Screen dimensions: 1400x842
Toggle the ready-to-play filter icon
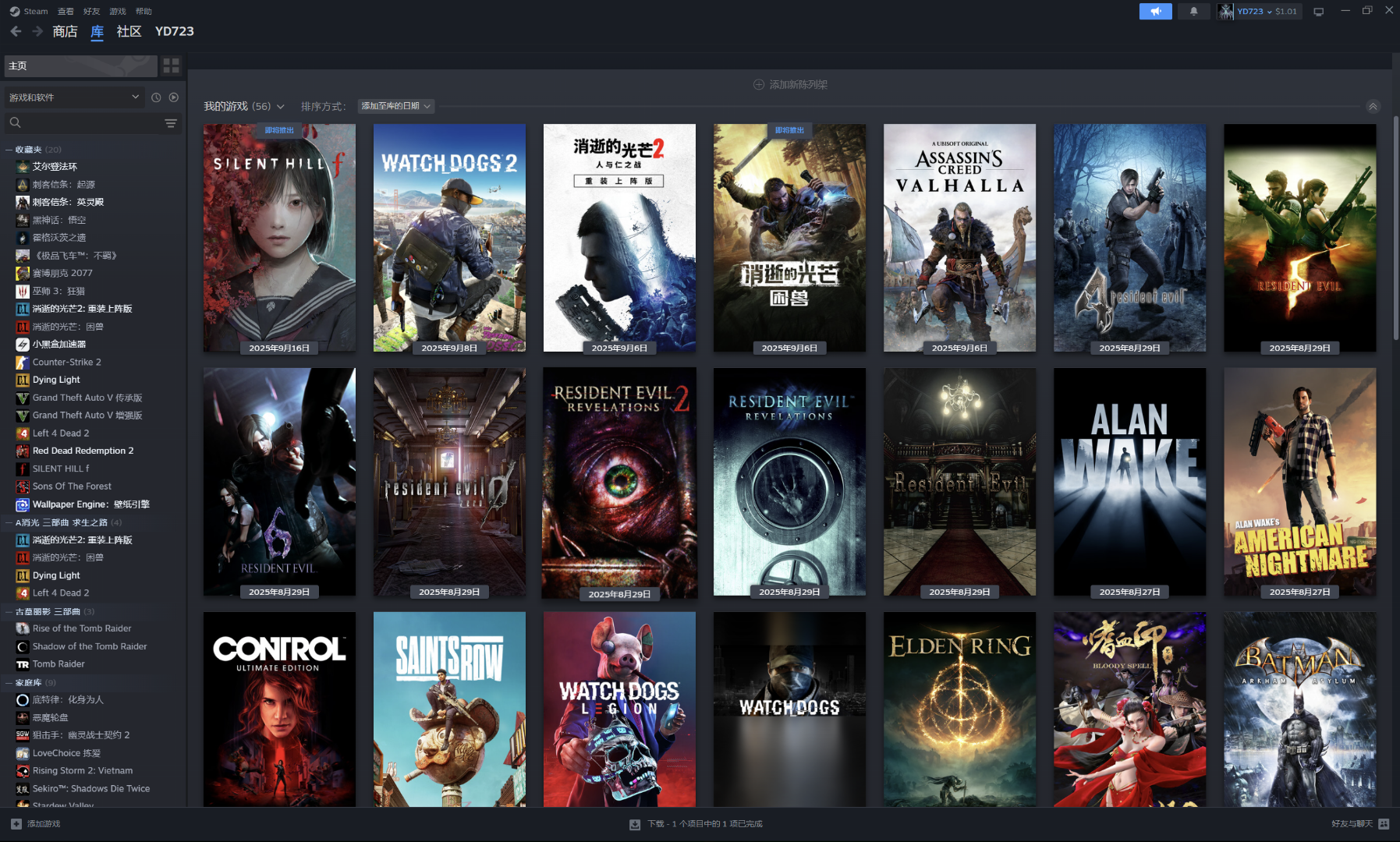(x=174, y=97)
